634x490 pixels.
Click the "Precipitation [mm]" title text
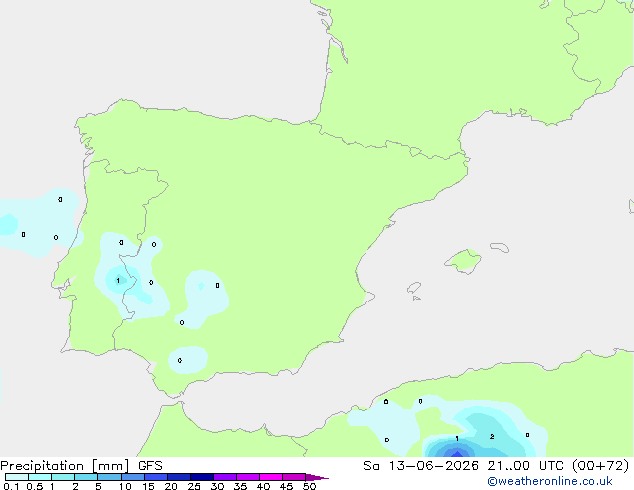tap(64, 466)
